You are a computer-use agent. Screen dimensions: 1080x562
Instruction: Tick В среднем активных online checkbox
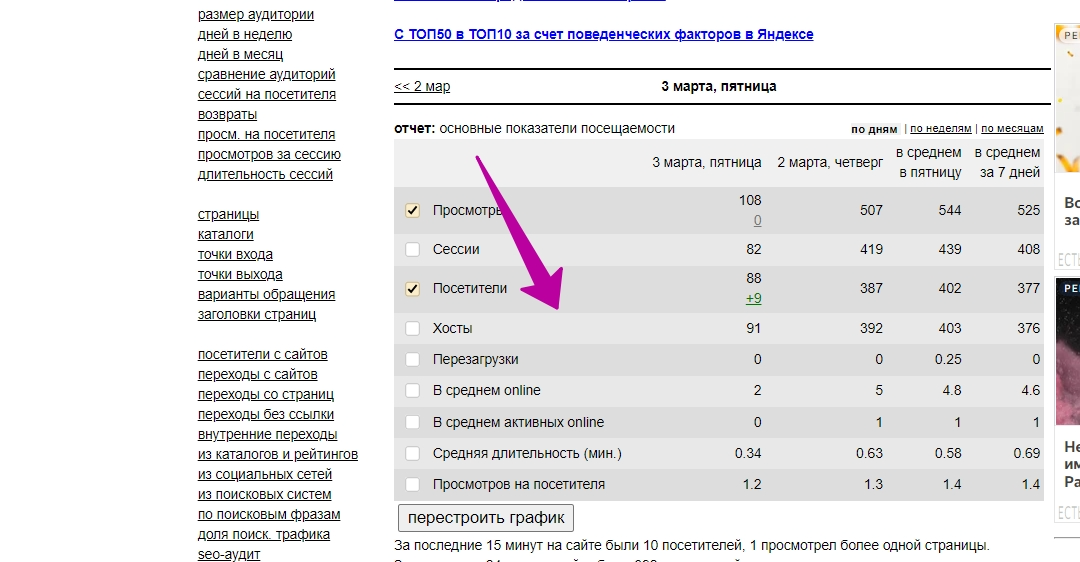pyautogui.click(x=413, y=422)
